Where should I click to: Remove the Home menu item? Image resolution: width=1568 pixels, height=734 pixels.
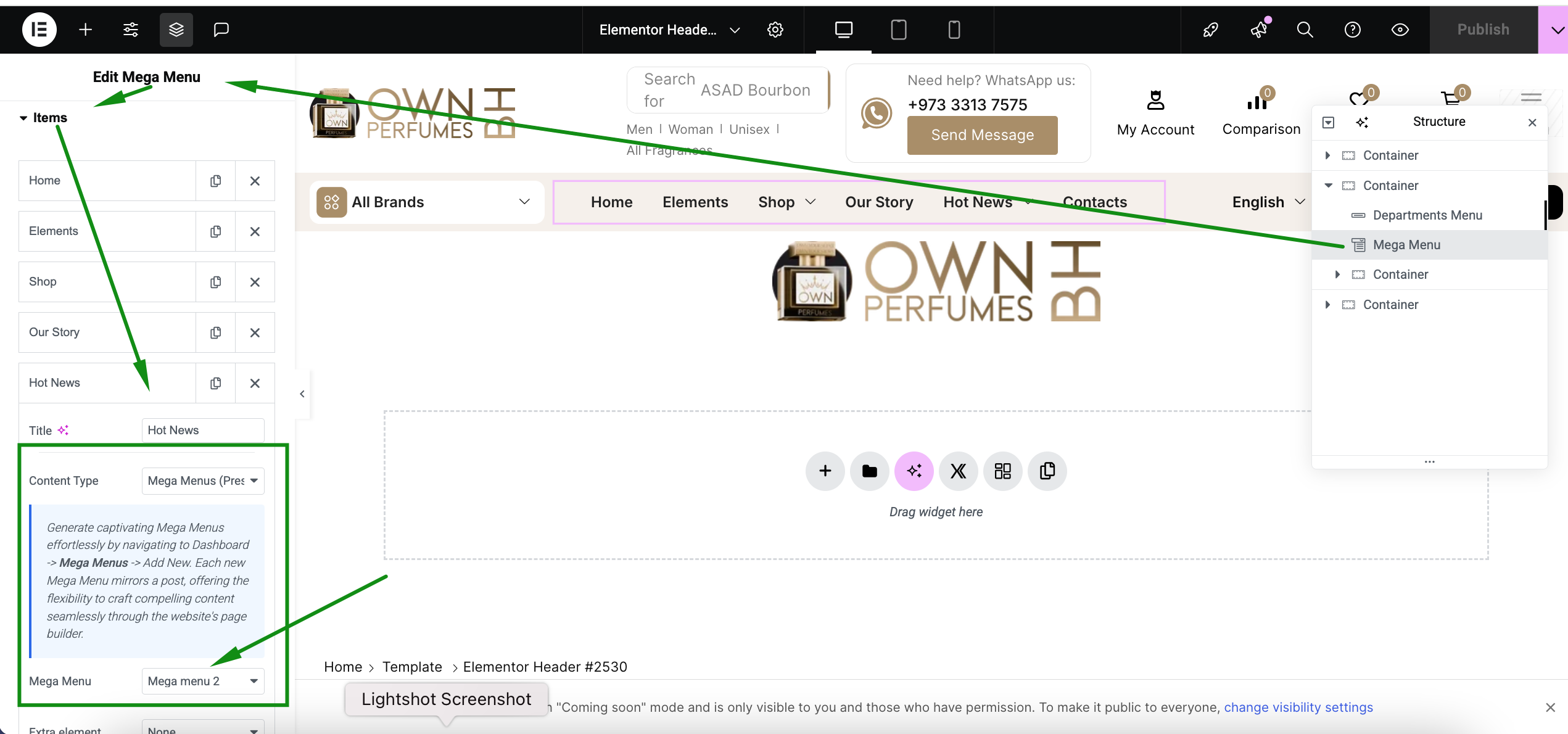pos(255,181)
